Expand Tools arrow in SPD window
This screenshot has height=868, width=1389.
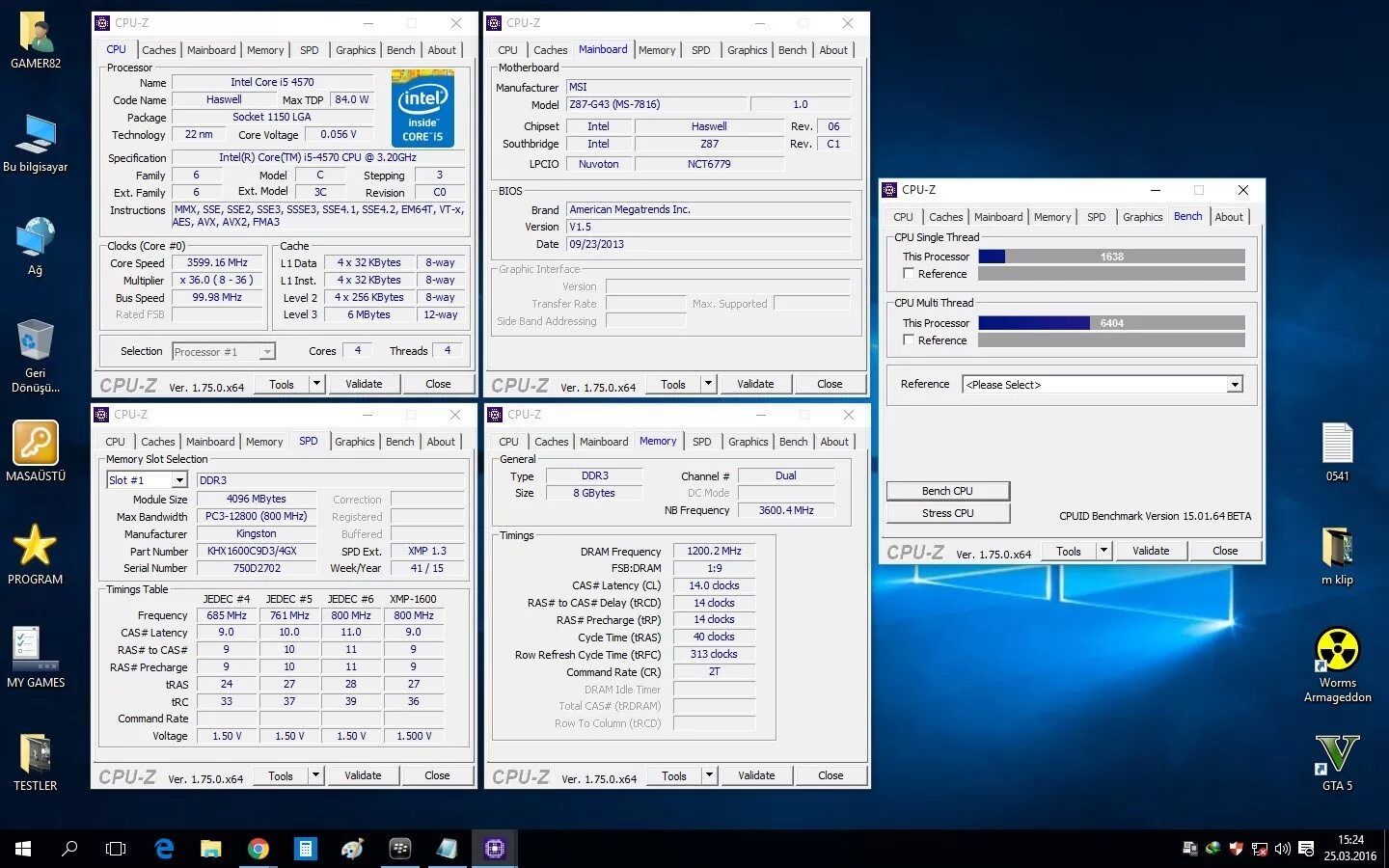pos(314,775)
